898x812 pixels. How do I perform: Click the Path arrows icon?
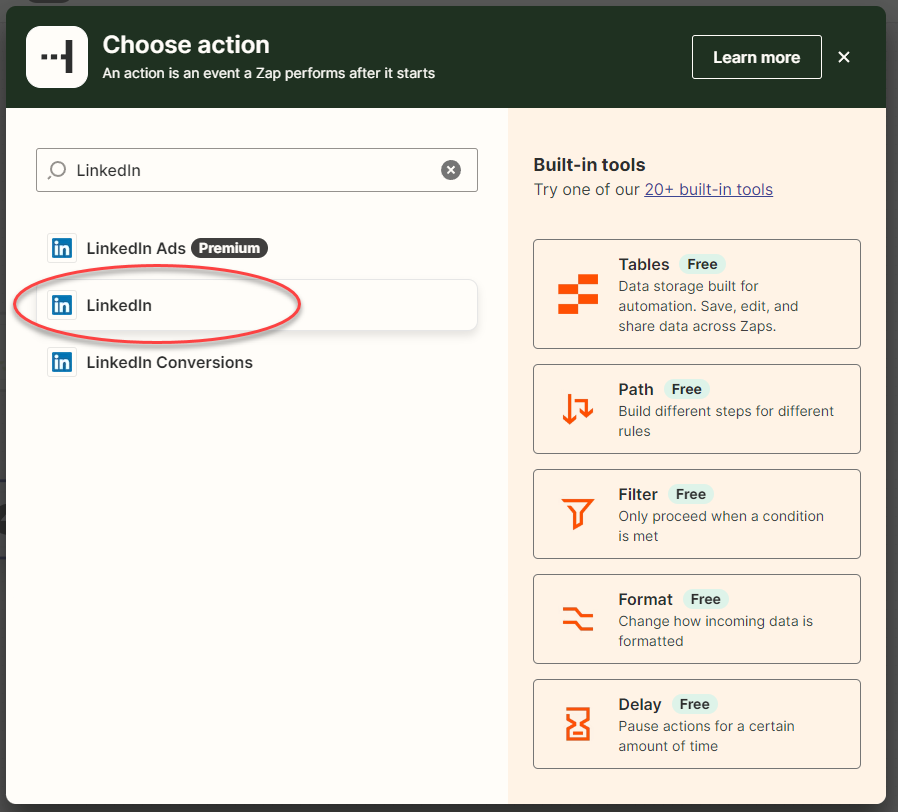(x=578, y=409)
